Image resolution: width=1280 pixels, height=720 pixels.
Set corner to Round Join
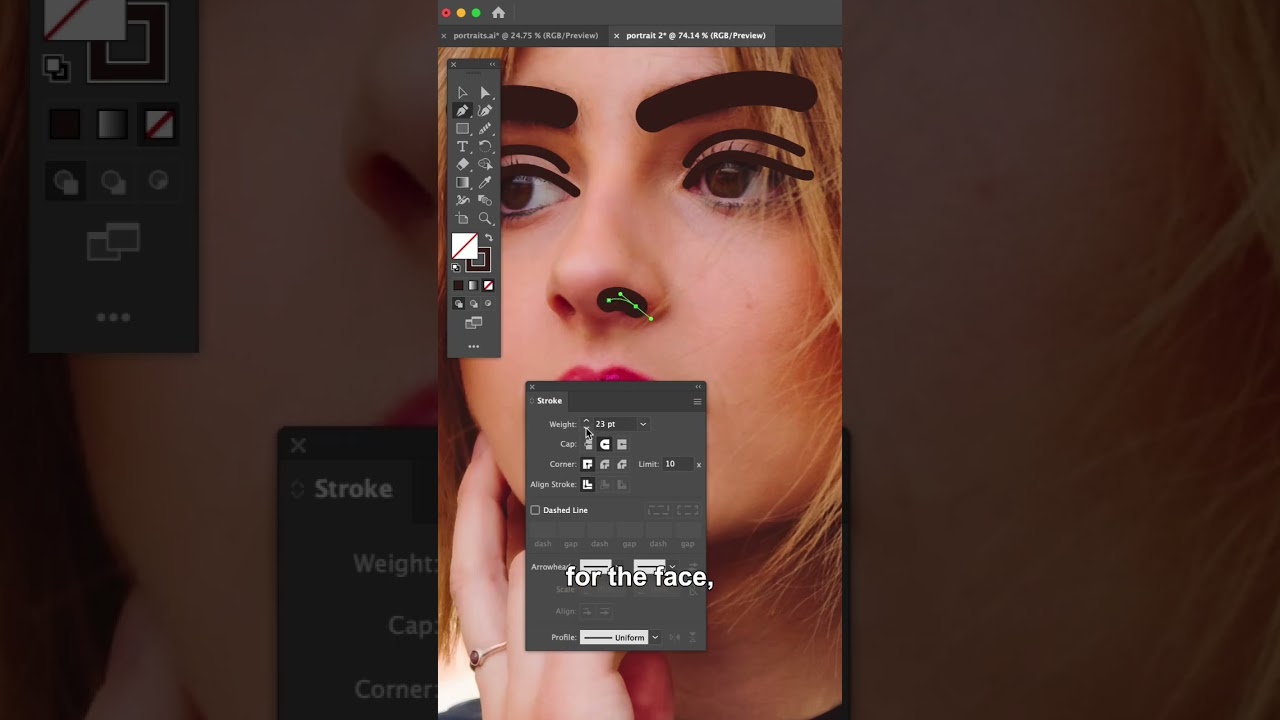(605, 464)
